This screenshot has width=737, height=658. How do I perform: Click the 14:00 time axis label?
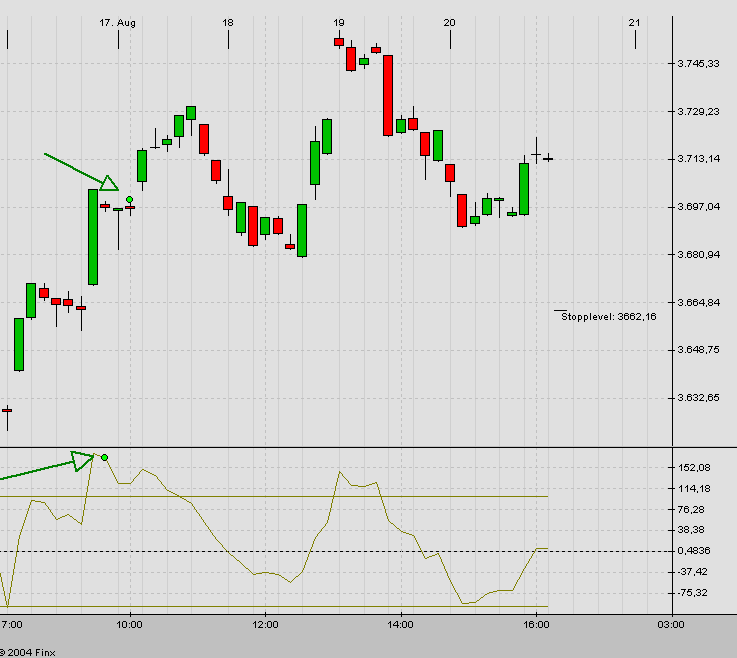click(x=400, y=625)
